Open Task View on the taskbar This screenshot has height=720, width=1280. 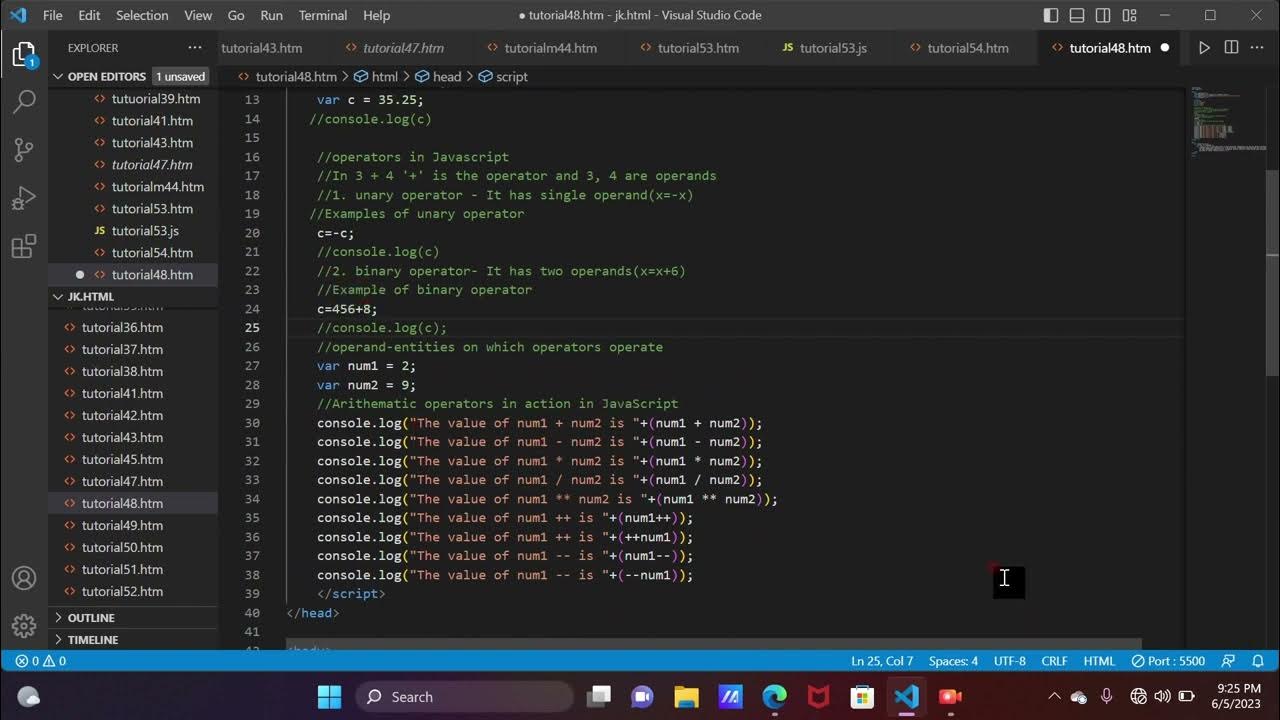point(598,697)
